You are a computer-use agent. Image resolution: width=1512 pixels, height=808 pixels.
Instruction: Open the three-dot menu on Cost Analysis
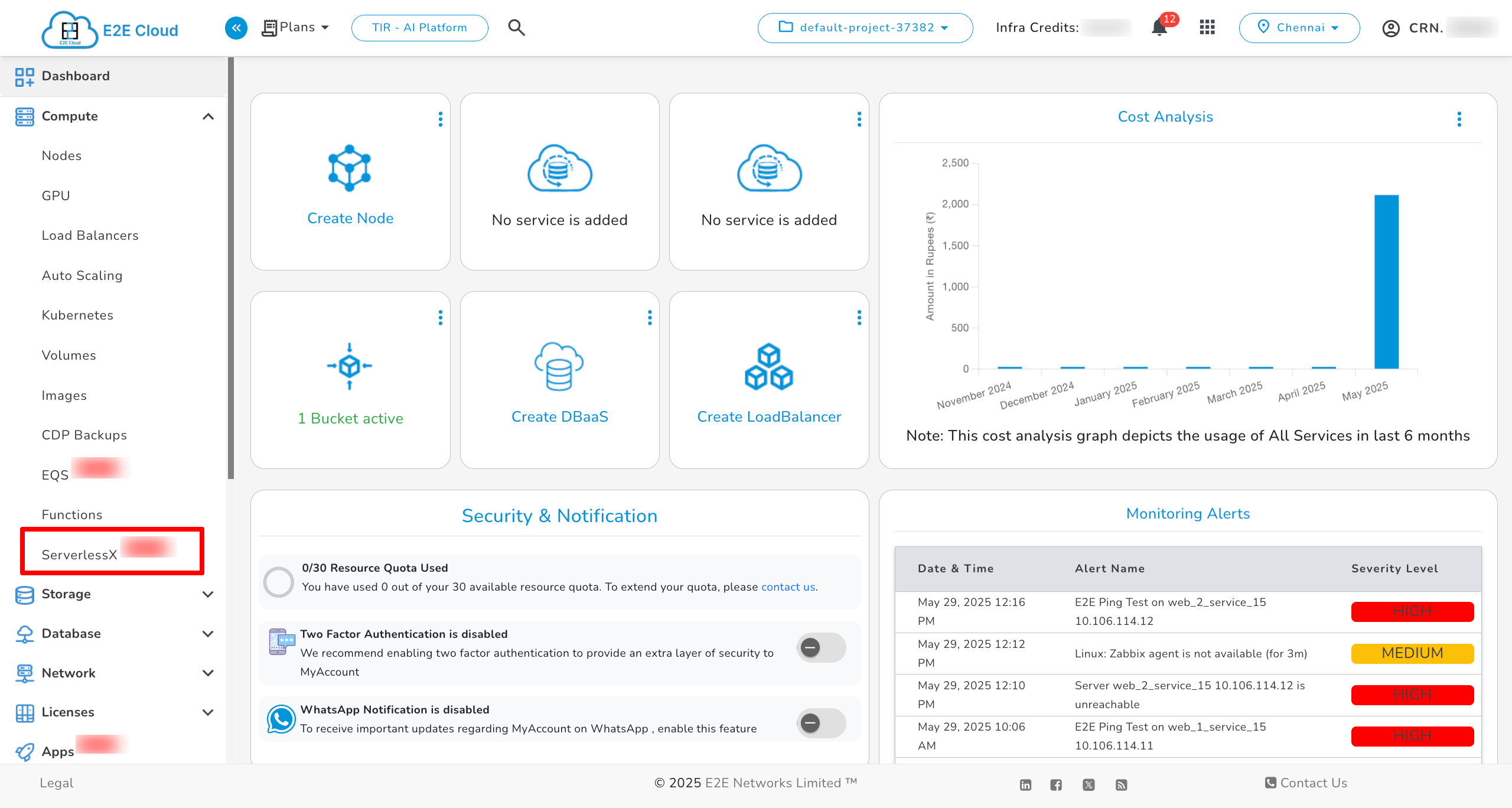click(x=1459, y=119)
